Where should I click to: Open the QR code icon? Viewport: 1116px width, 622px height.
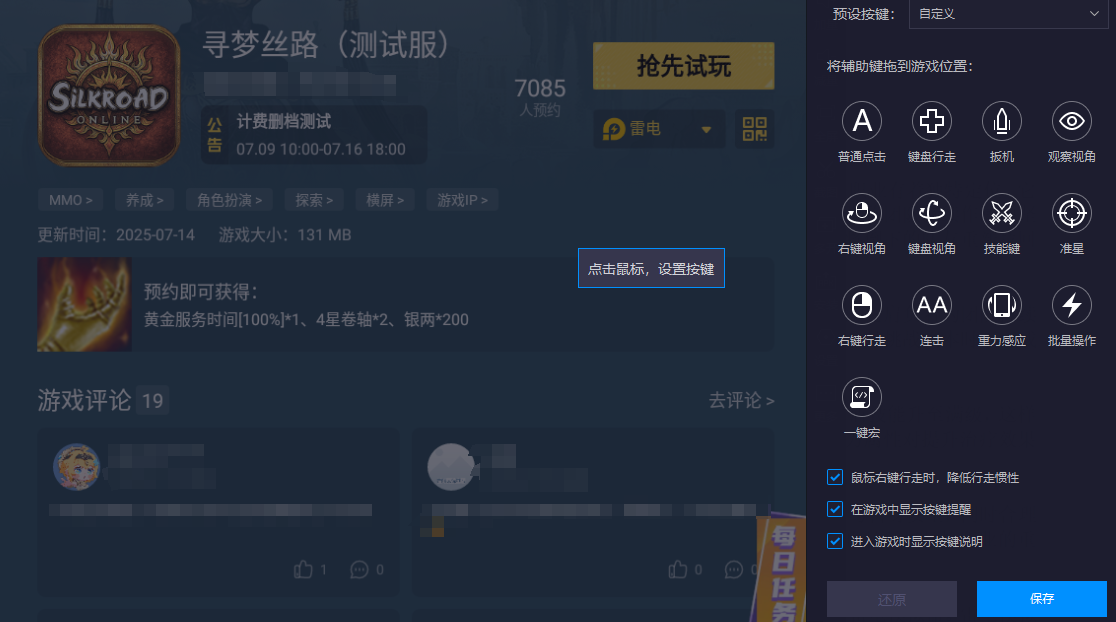[x=754, y=129]
